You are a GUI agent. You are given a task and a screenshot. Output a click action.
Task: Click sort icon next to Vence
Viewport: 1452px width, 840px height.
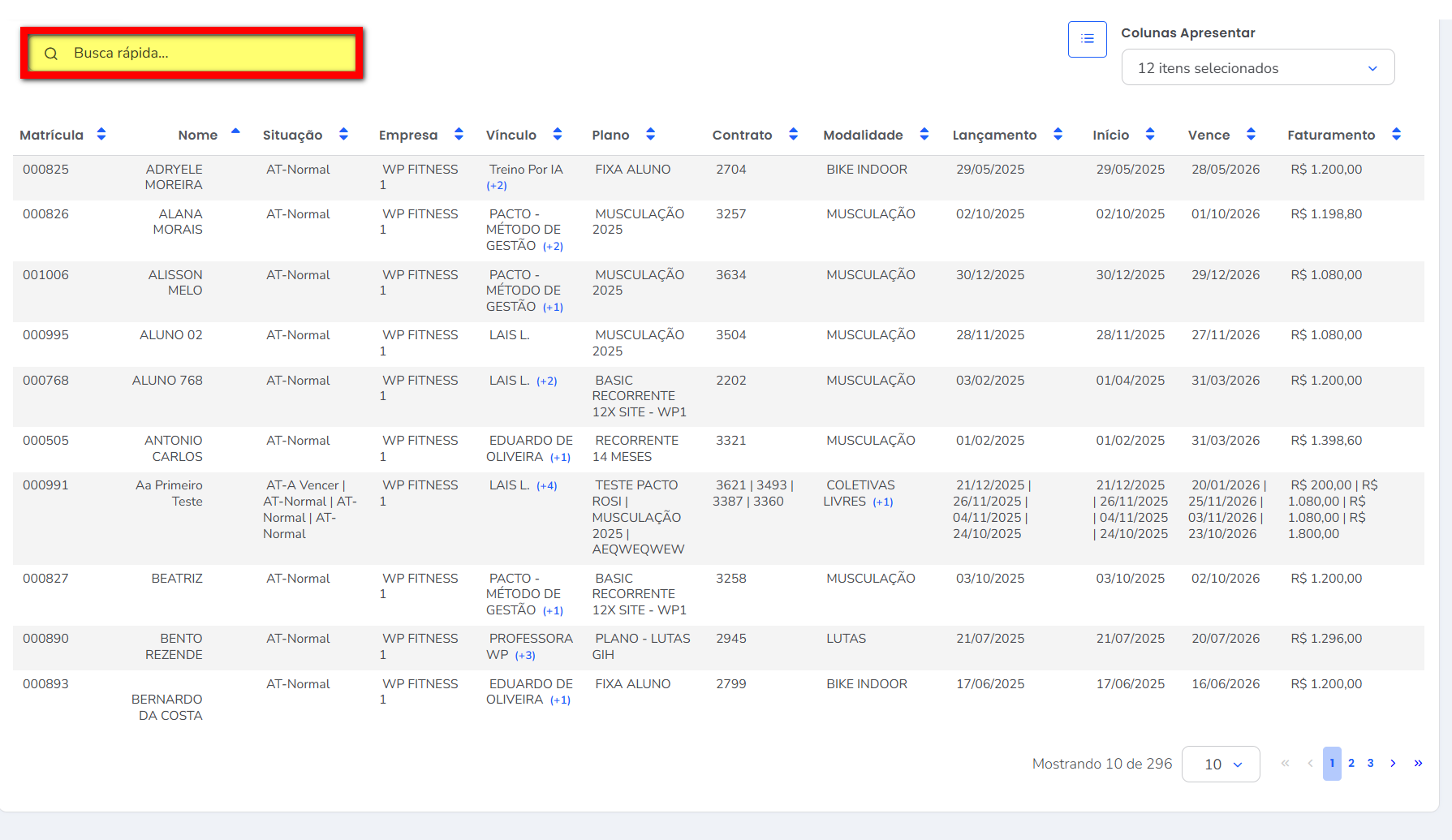[1251, 135]
